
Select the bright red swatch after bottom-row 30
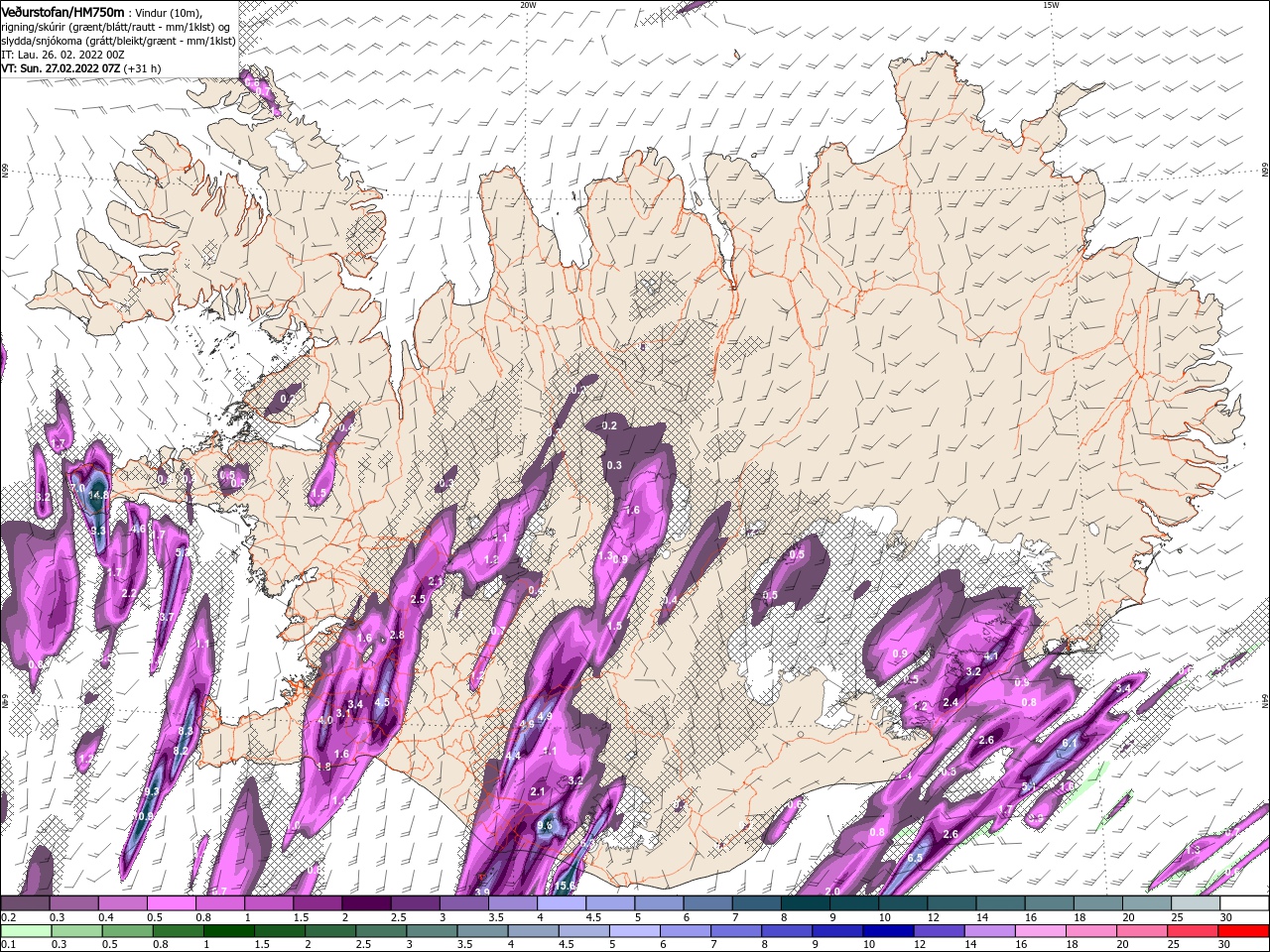point(1244,931)
